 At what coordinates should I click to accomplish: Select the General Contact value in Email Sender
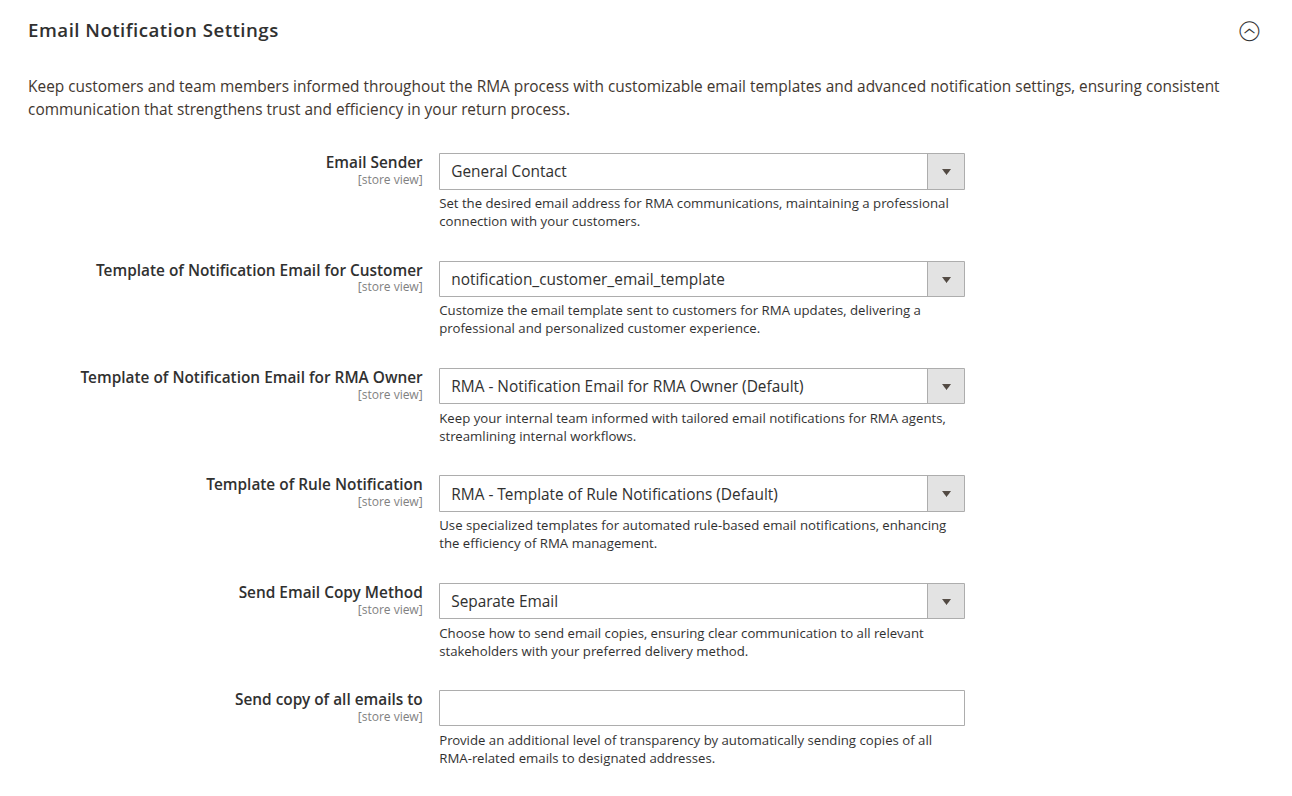[x=508, y=171]
